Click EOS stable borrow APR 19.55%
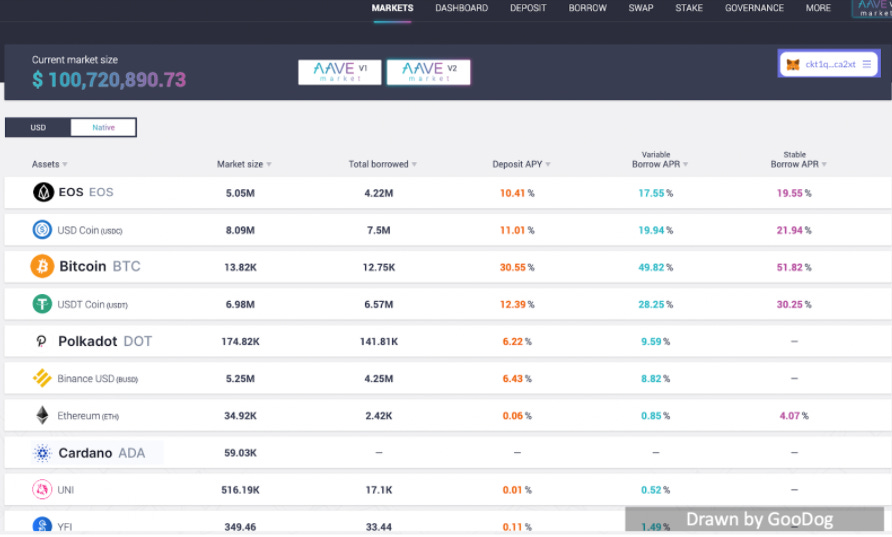892x537 pixels. click(x=794, y=193)
